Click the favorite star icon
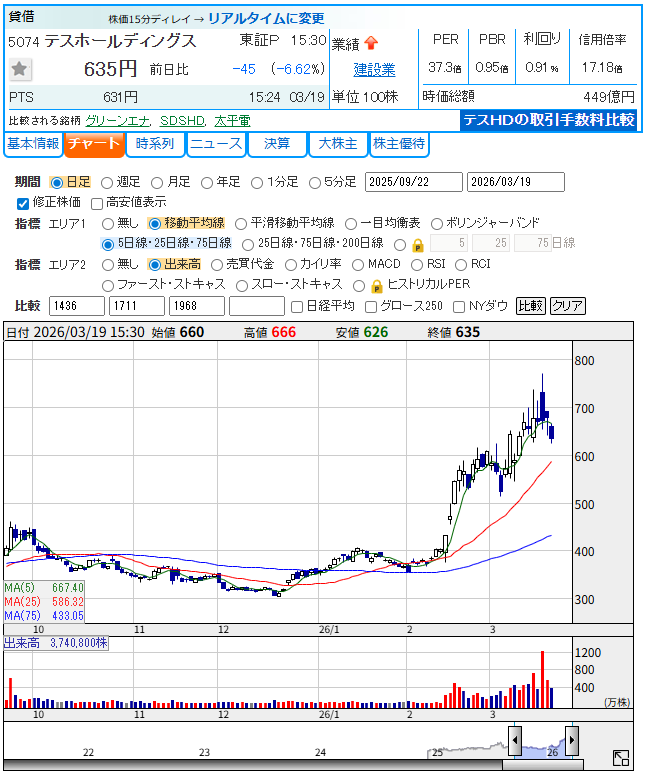Image resolution: width=645 pixels, height=772 pixels. point(20,69)
